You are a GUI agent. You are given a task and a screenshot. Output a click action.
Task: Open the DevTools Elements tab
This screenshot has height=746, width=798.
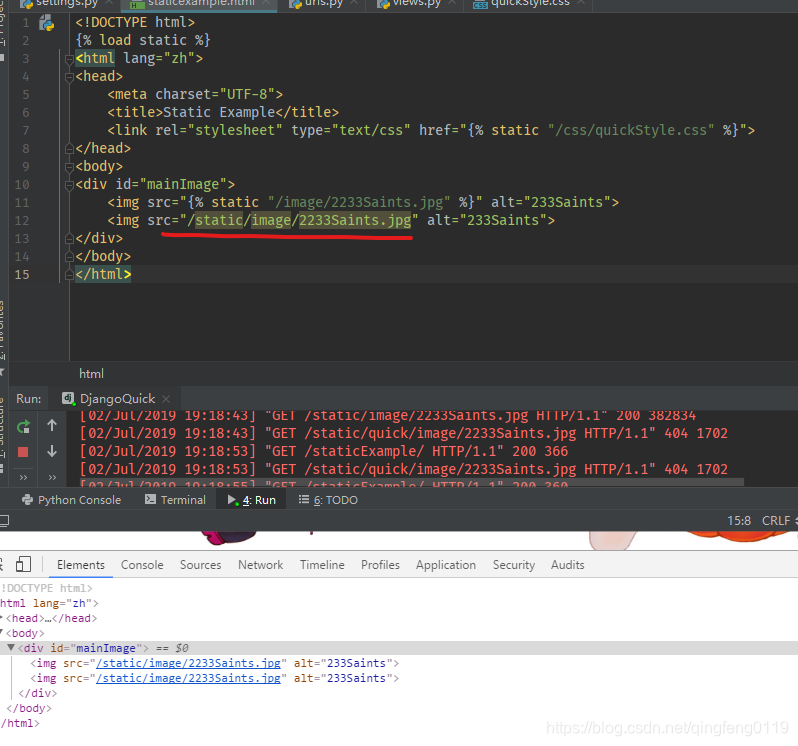point(80,565)
